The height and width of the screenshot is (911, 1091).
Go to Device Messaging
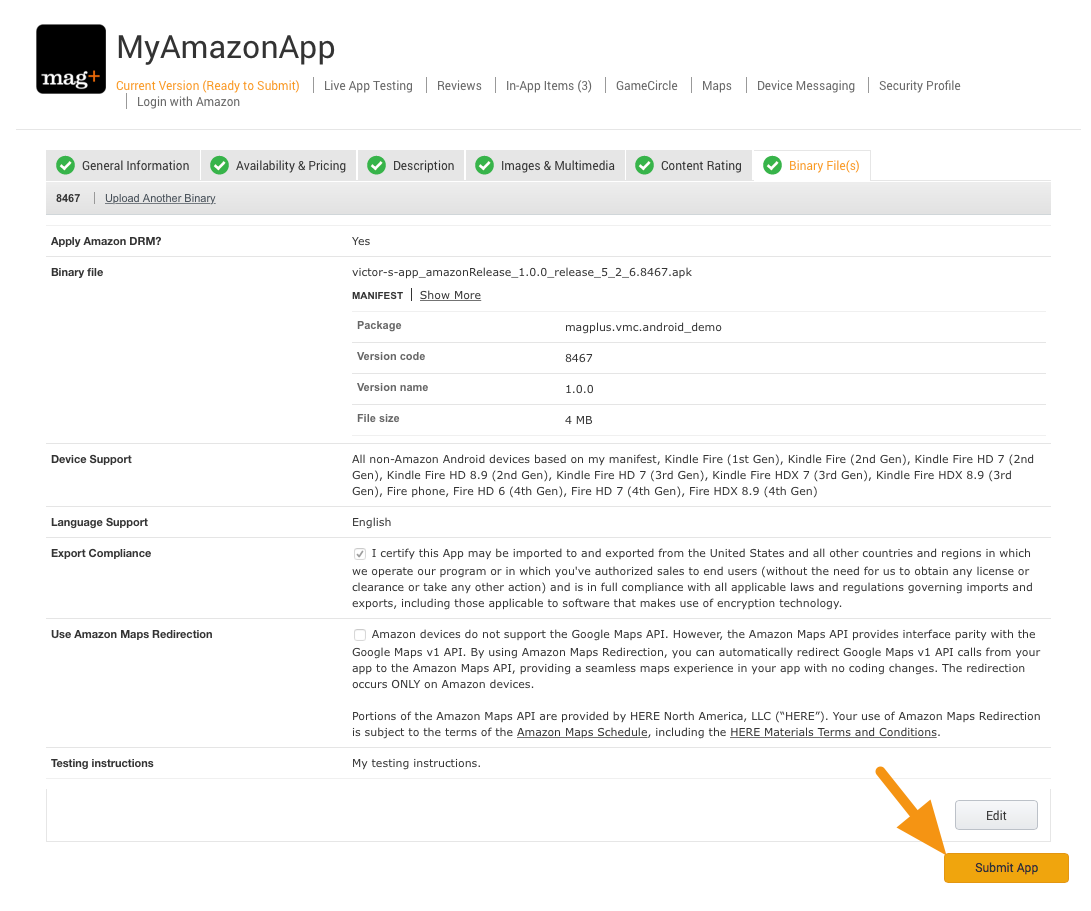tap(806, 86)
